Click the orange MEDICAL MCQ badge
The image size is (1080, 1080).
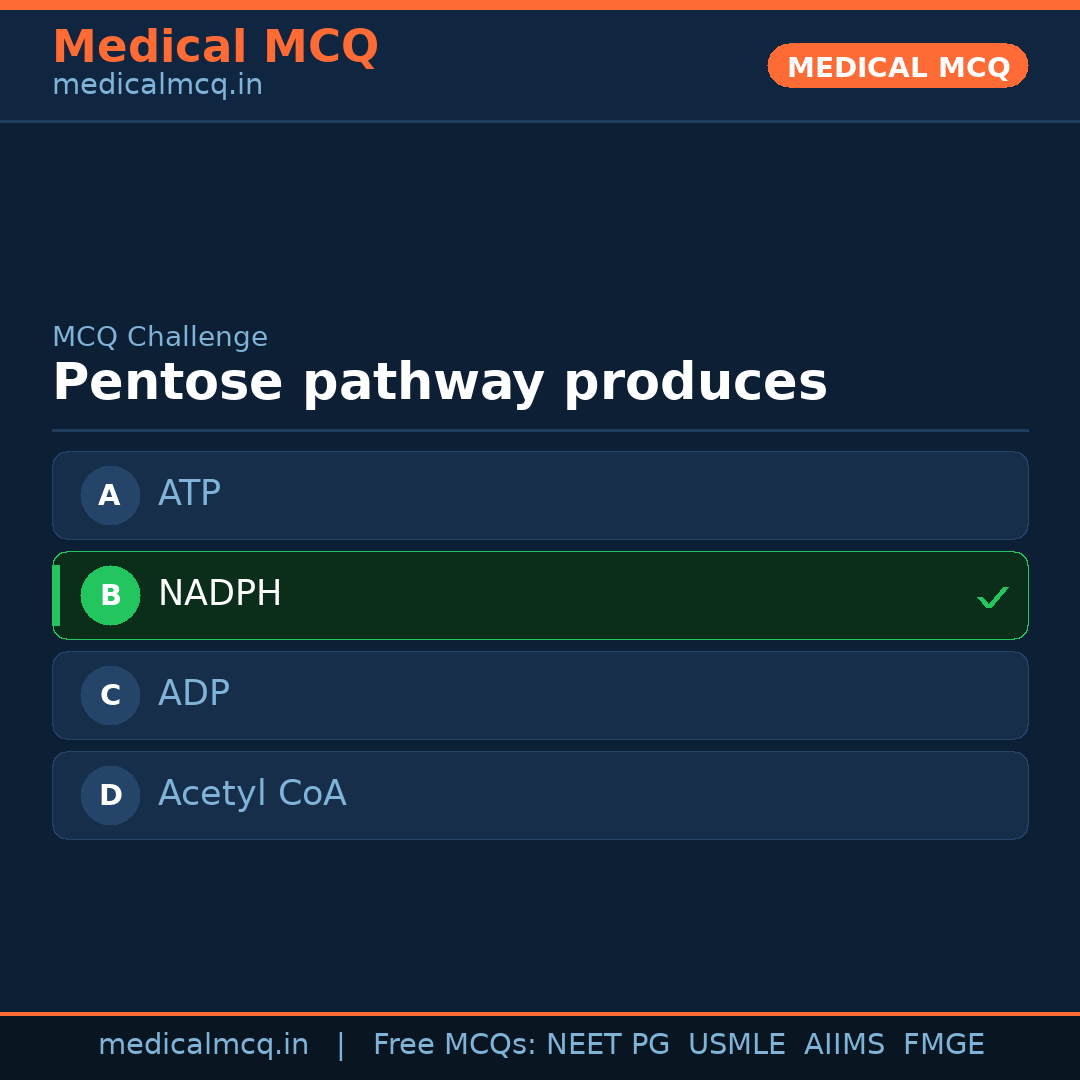[x=897, y=66]
